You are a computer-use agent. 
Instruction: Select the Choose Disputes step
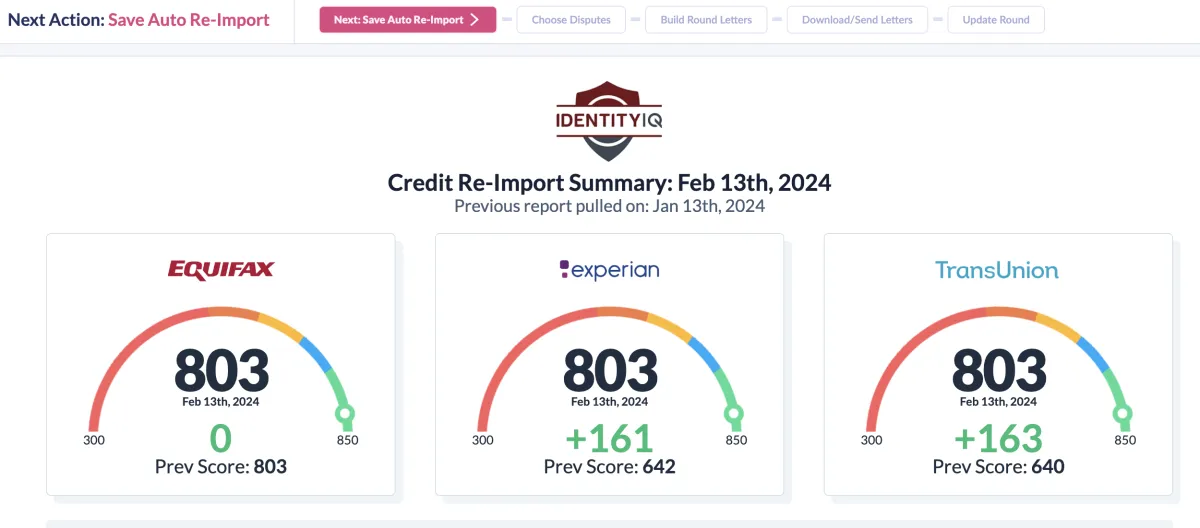click(571, 20)
